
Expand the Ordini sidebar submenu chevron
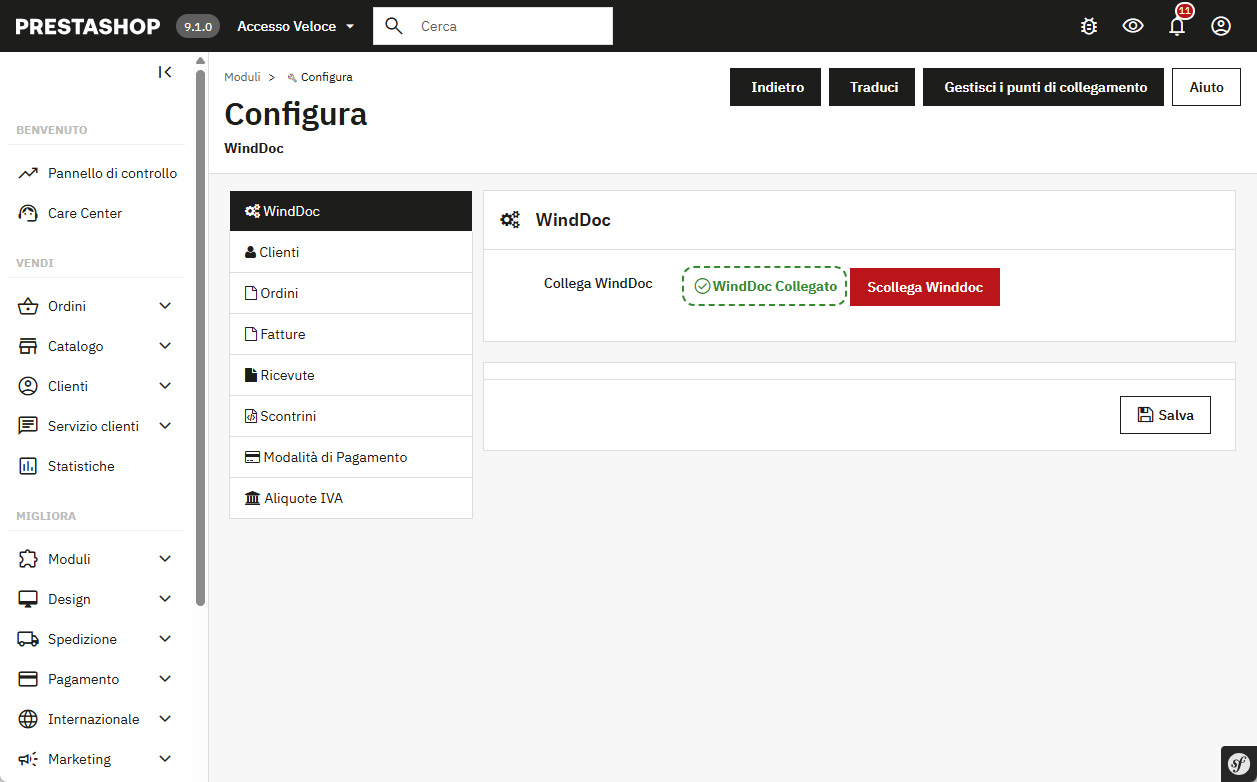[x=165, y=306]
